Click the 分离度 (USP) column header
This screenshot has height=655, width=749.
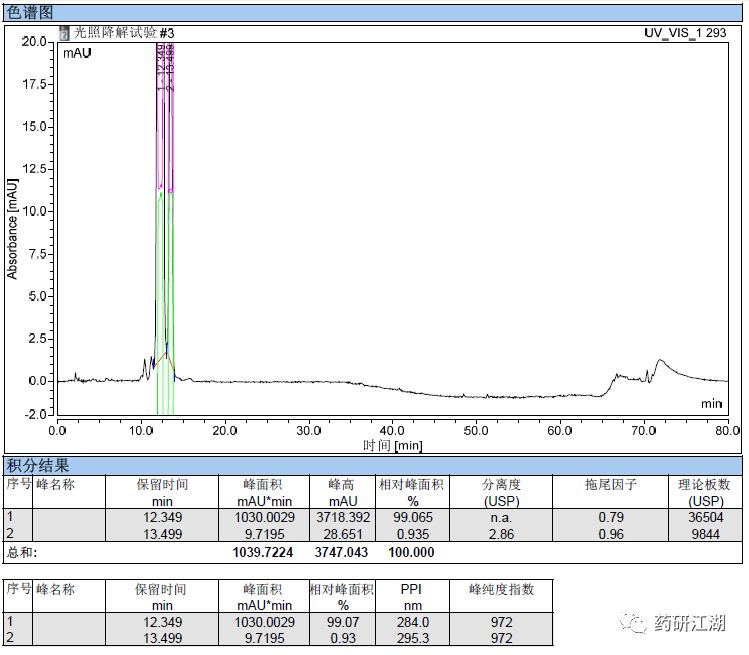tap(501, 492)
